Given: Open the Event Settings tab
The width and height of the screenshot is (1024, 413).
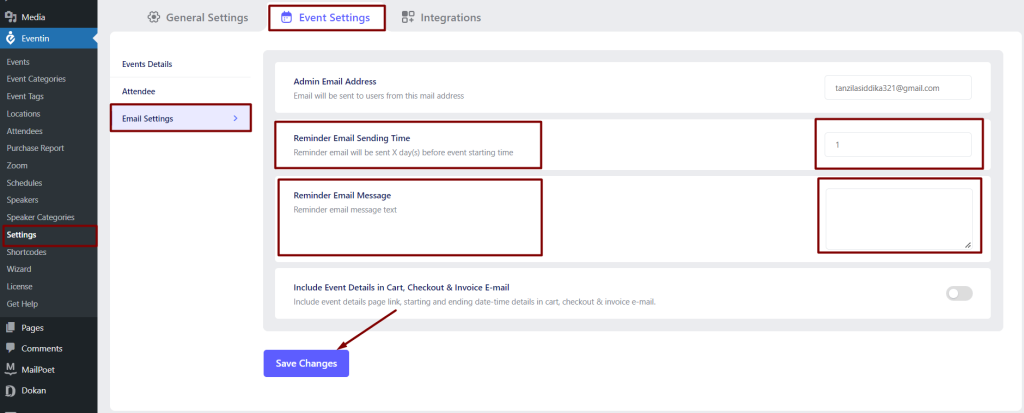Looking at the screenshot, I should pyautogui.click(x=327, y=18).
